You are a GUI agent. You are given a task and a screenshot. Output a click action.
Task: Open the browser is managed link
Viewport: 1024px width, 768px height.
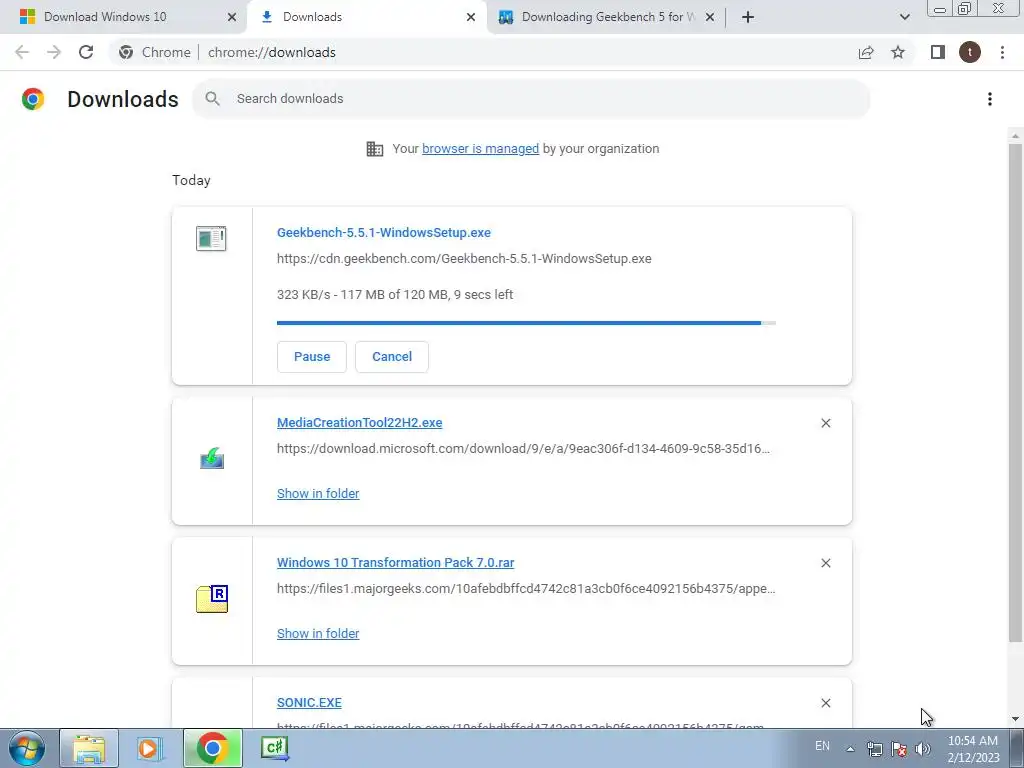[481, 149]
